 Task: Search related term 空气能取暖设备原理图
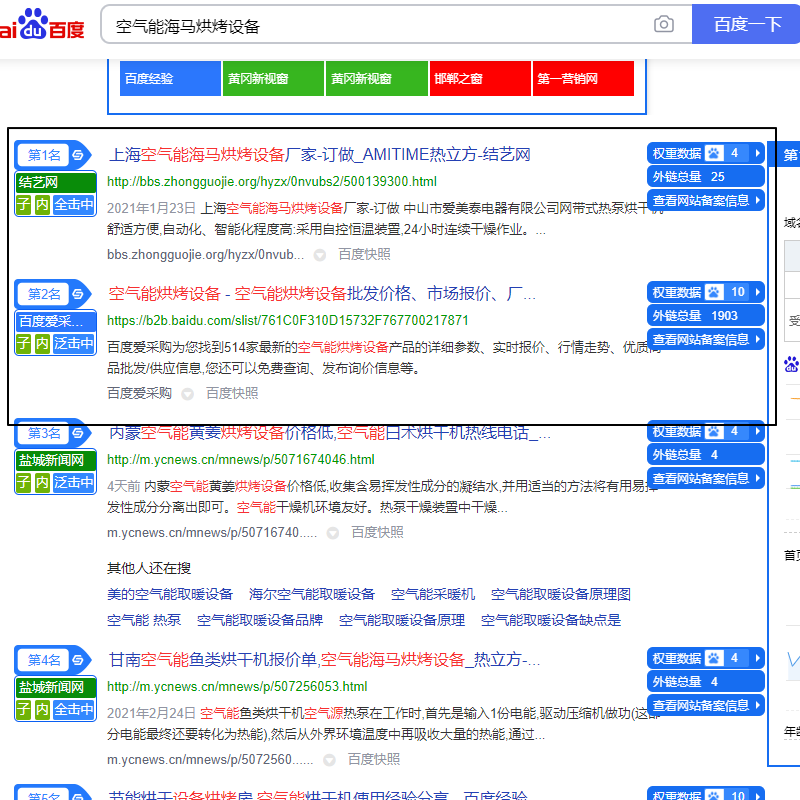pyautogui.click(x=561, y=594)
